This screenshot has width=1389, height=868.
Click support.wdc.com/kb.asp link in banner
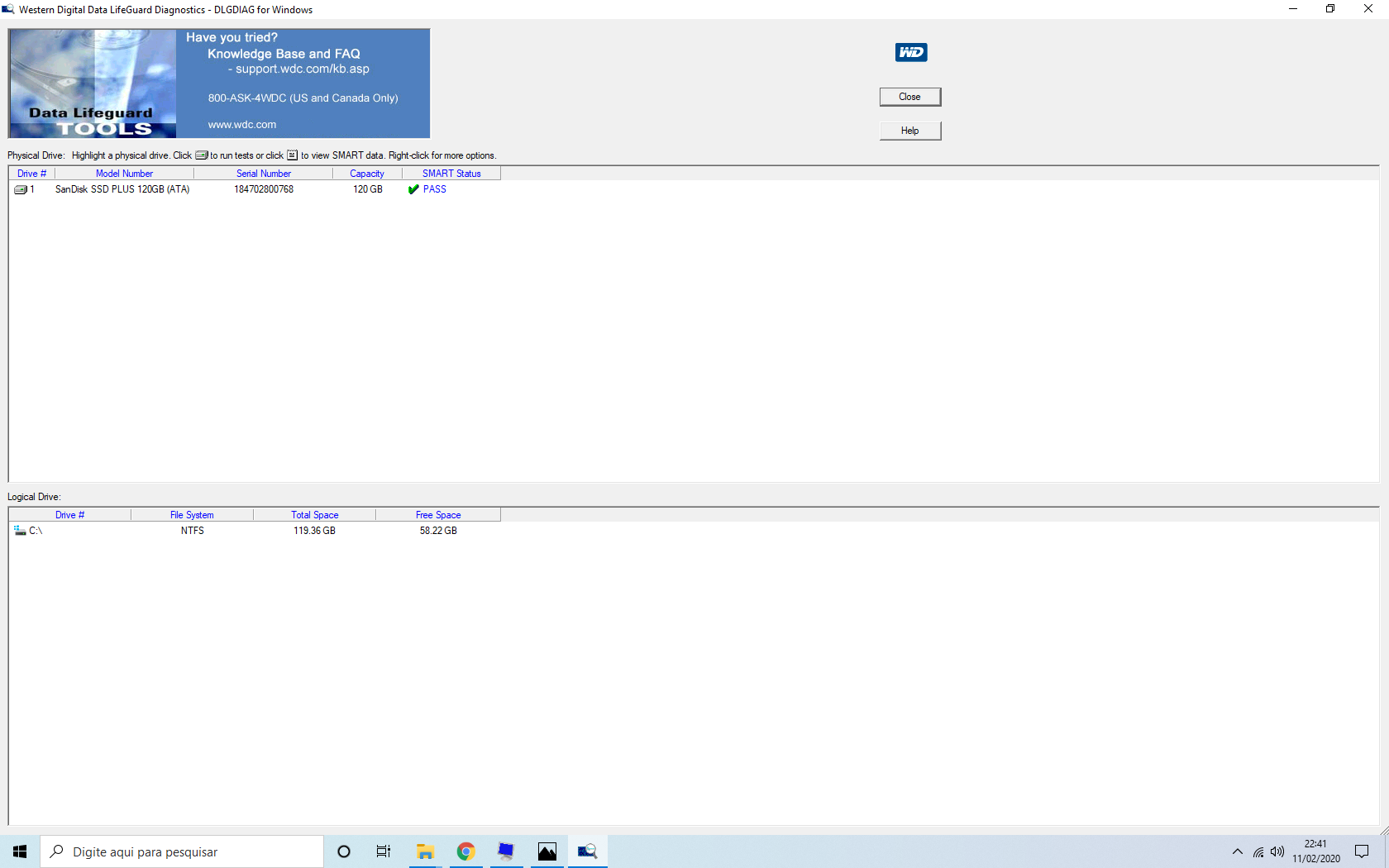pyautogui.click(x=303, y=69)
